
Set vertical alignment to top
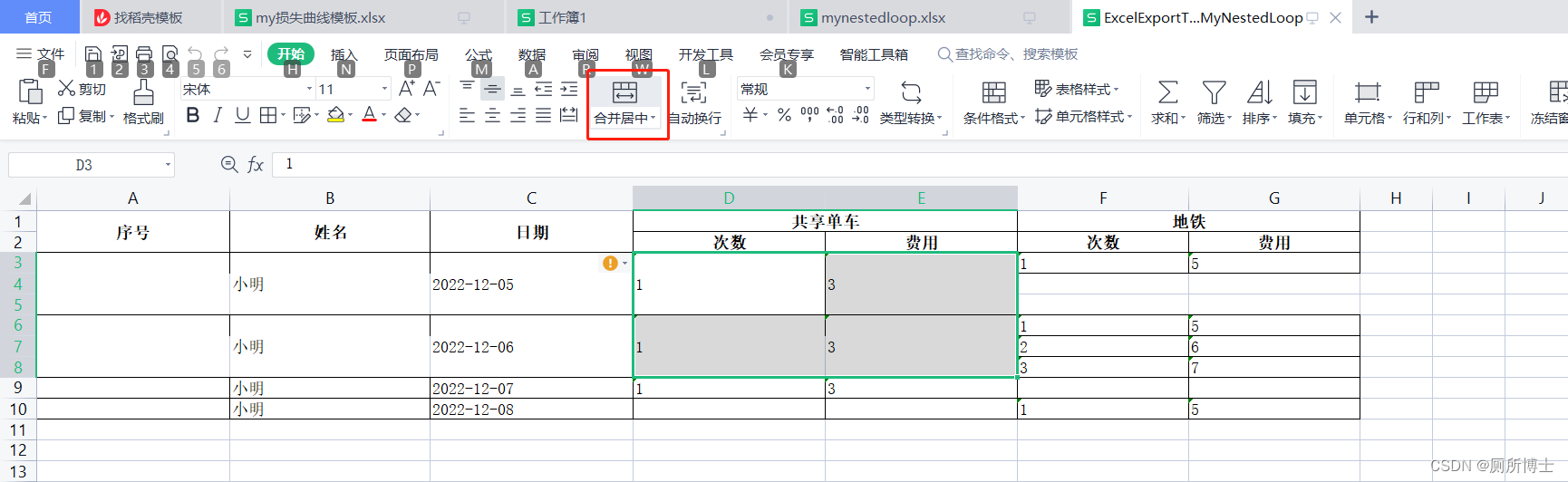click(468, 88)
